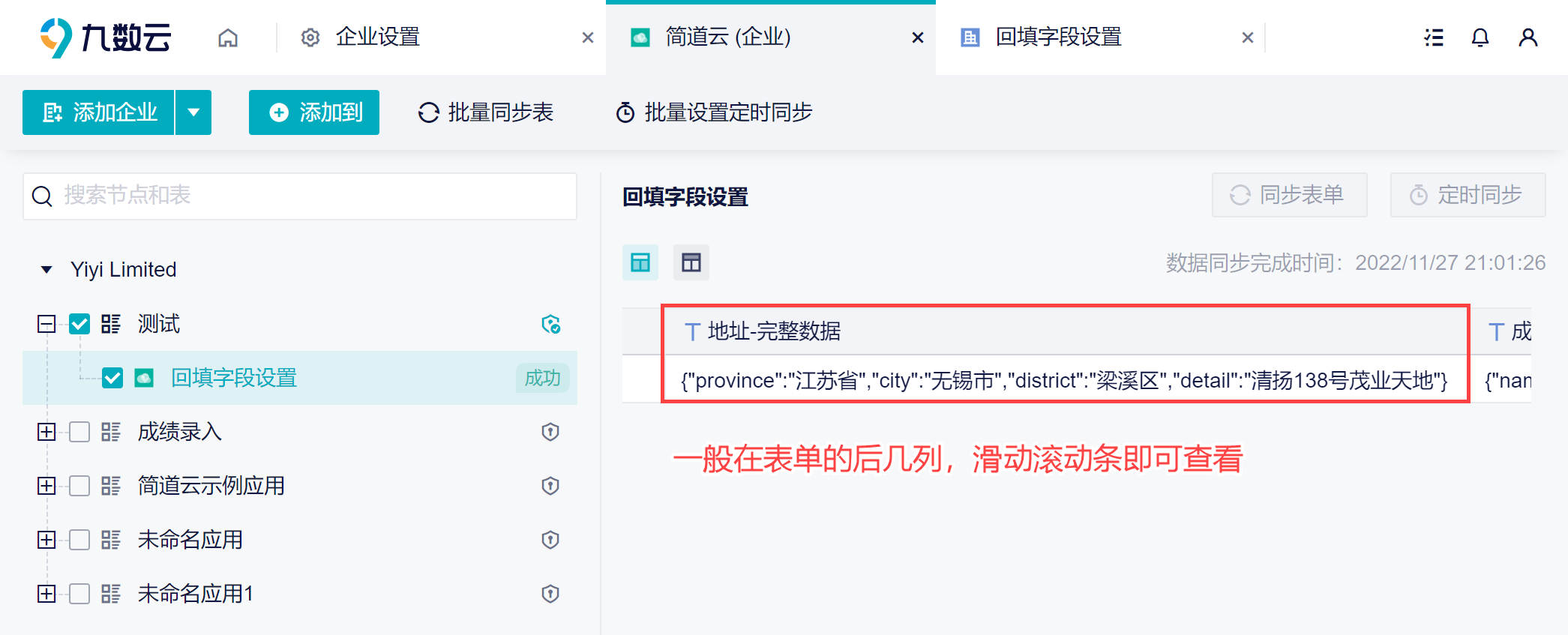This screenshot has width=1568, height=635.
Task: Click the 同步表单 button
Action: pyautogui.click(x=1290, y=195)
